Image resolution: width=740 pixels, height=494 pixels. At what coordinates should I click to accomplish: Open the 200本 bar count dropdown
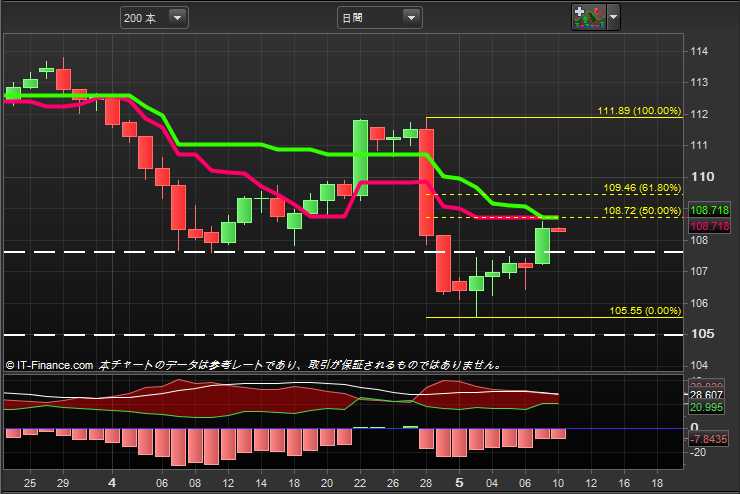(154, 18)
